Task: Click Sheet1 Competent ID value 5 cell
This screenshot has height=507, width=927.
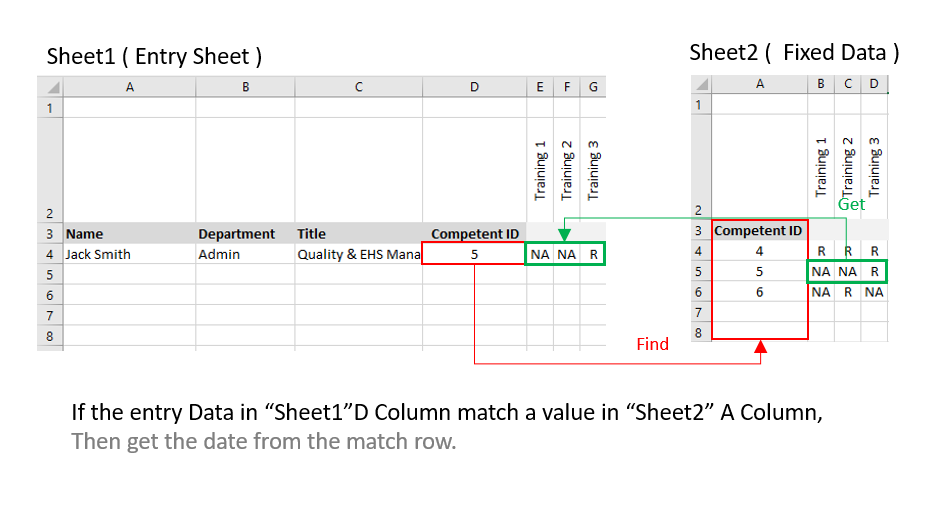Action: pos(474,254)
